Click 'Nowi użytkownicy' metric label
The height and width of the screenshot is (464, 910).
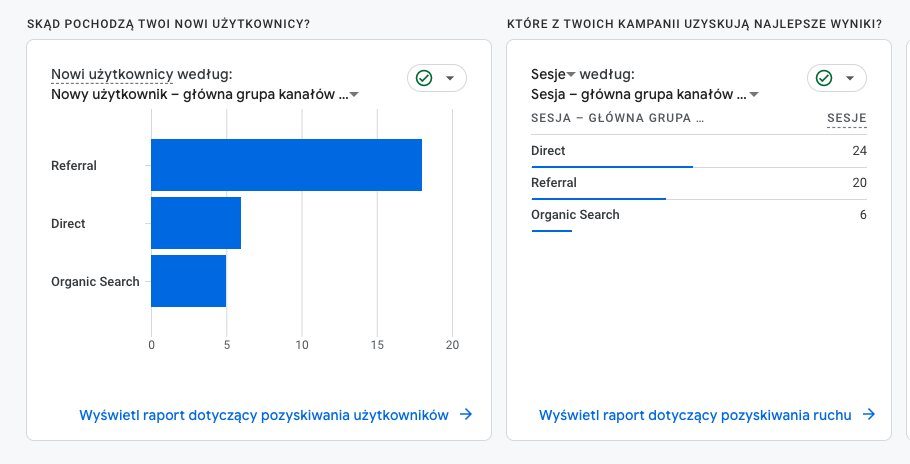112,74
